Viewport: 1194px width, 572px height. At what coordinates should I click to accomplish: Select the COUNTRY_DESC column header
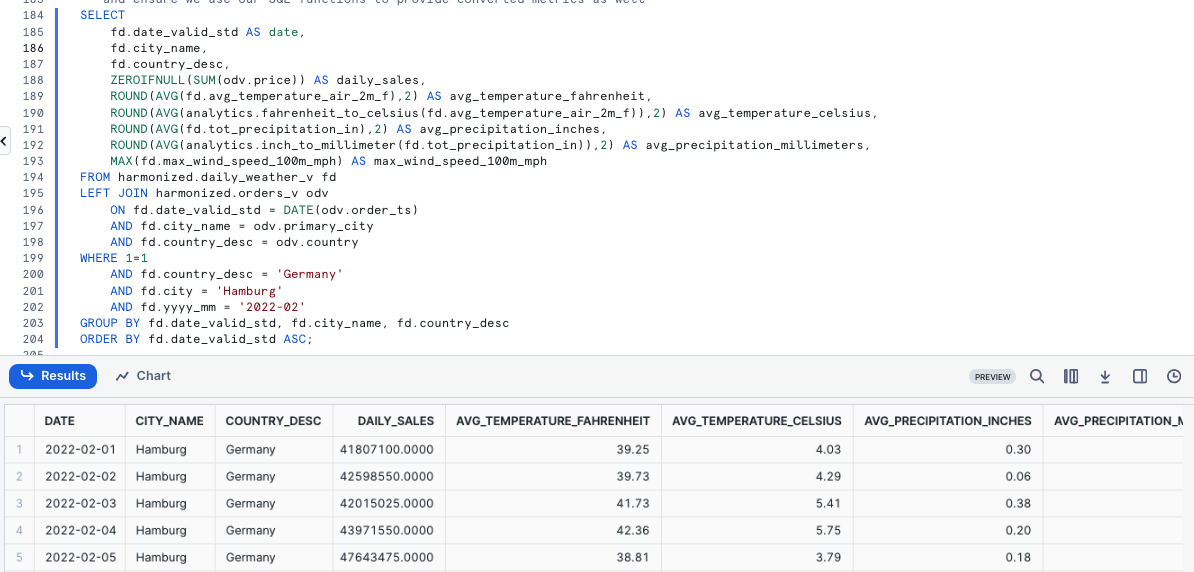point(273,420)
